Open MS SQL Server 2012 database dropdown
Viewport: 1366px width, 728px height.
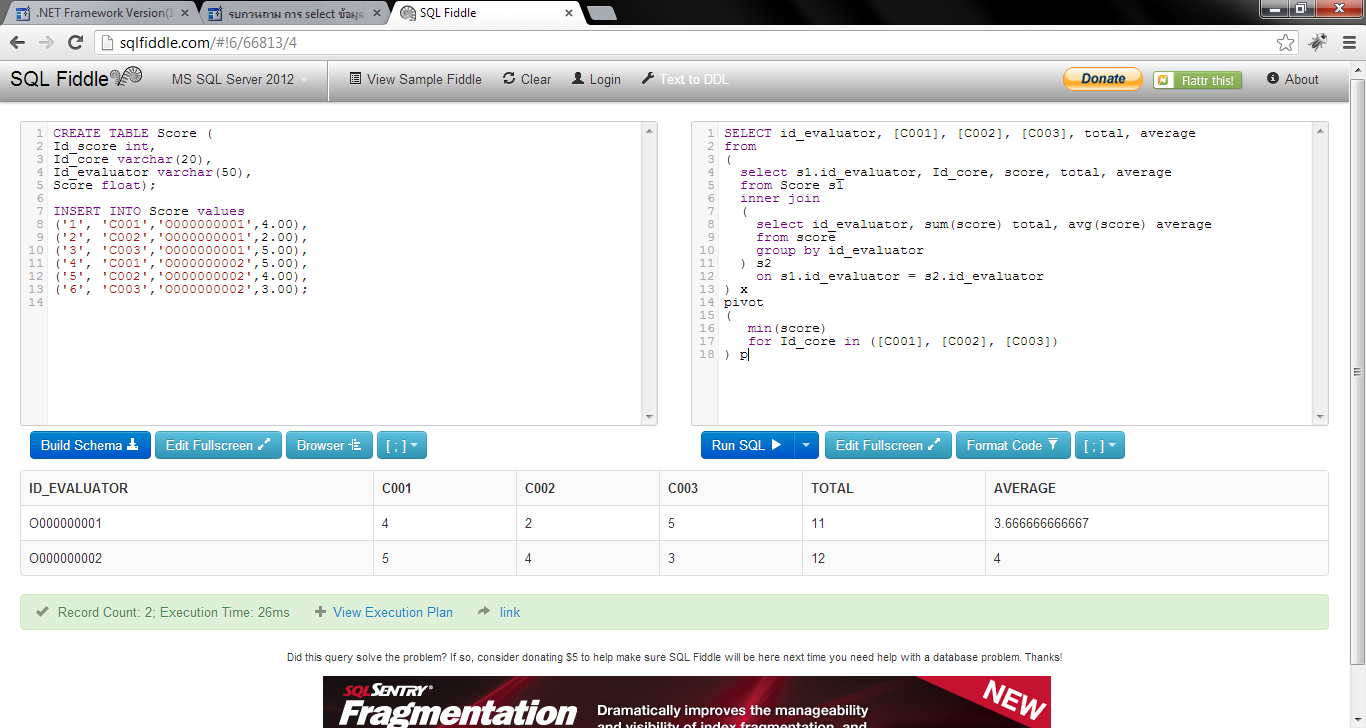[x=239, y=80]
